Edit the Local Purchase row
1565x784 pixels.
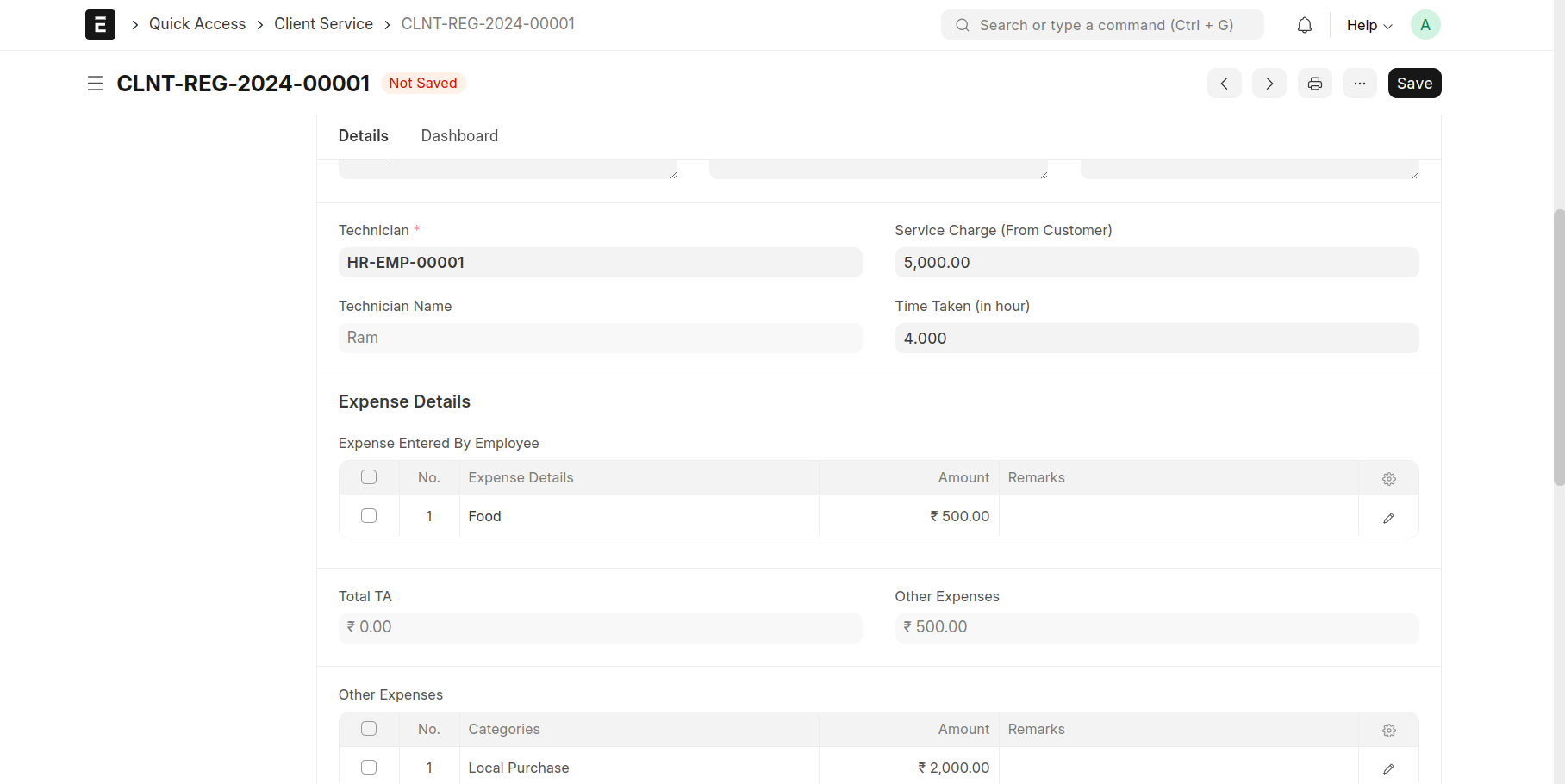[x=1388, y=768]
